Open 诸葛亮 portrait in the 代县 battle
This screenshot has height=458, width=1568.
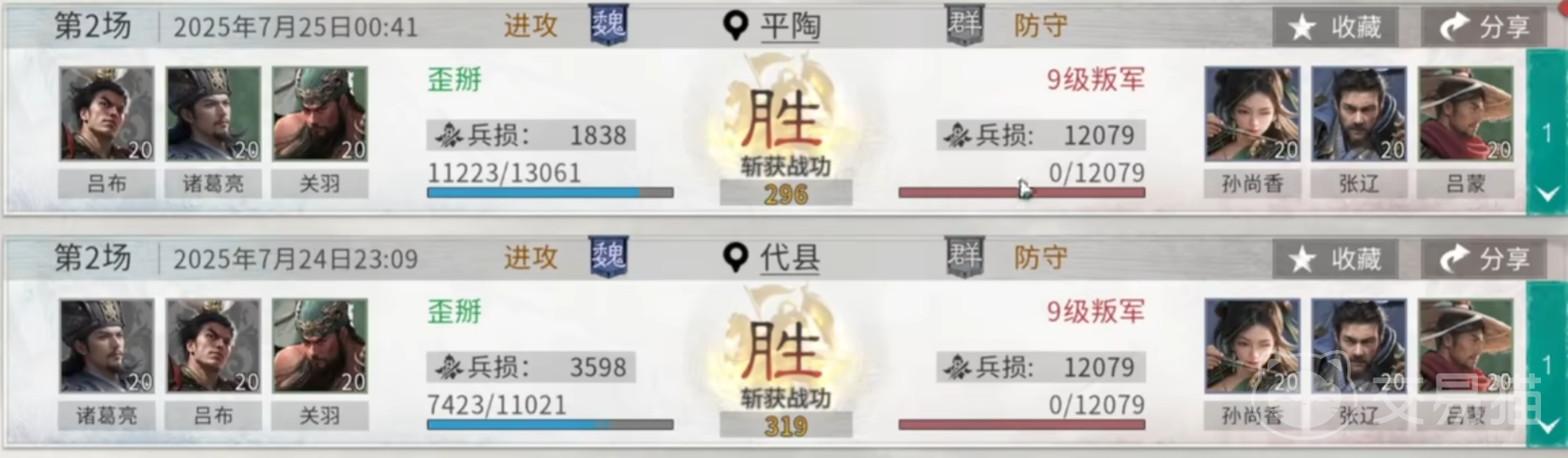coord(106,346)
